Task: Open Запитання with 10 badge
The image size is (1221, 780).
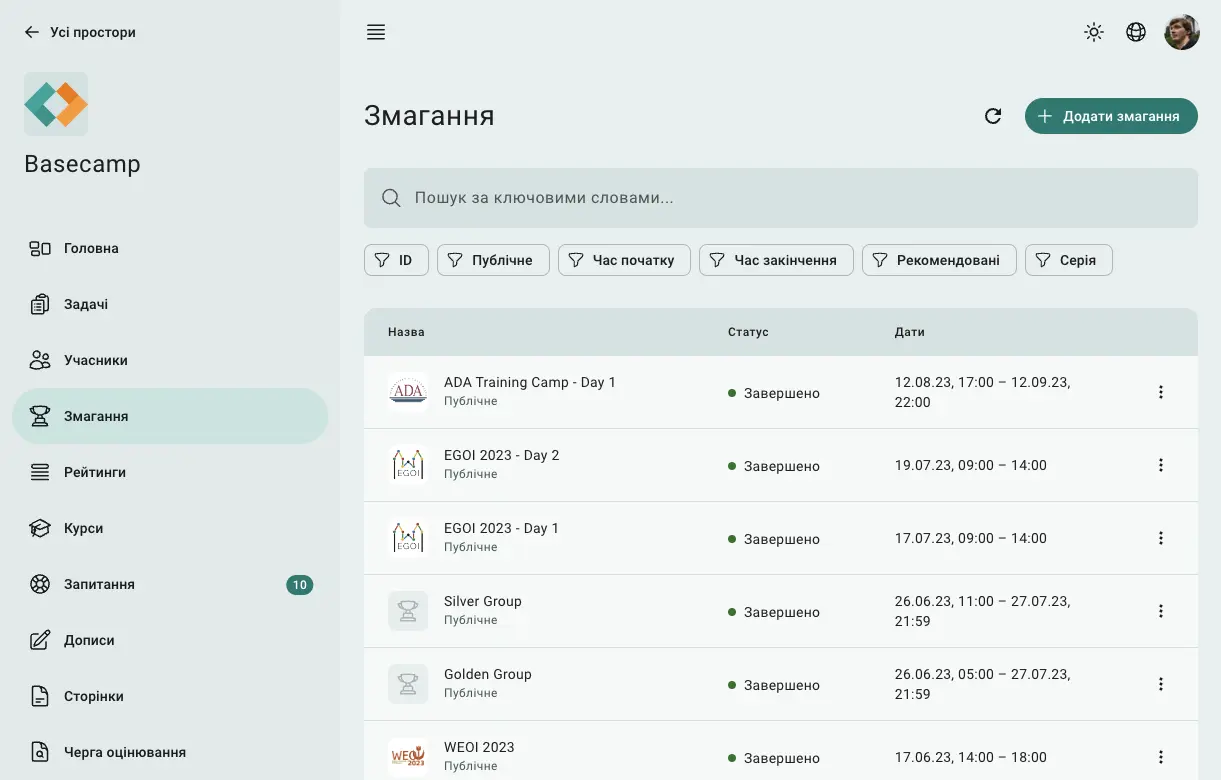Action: (100, 584)
